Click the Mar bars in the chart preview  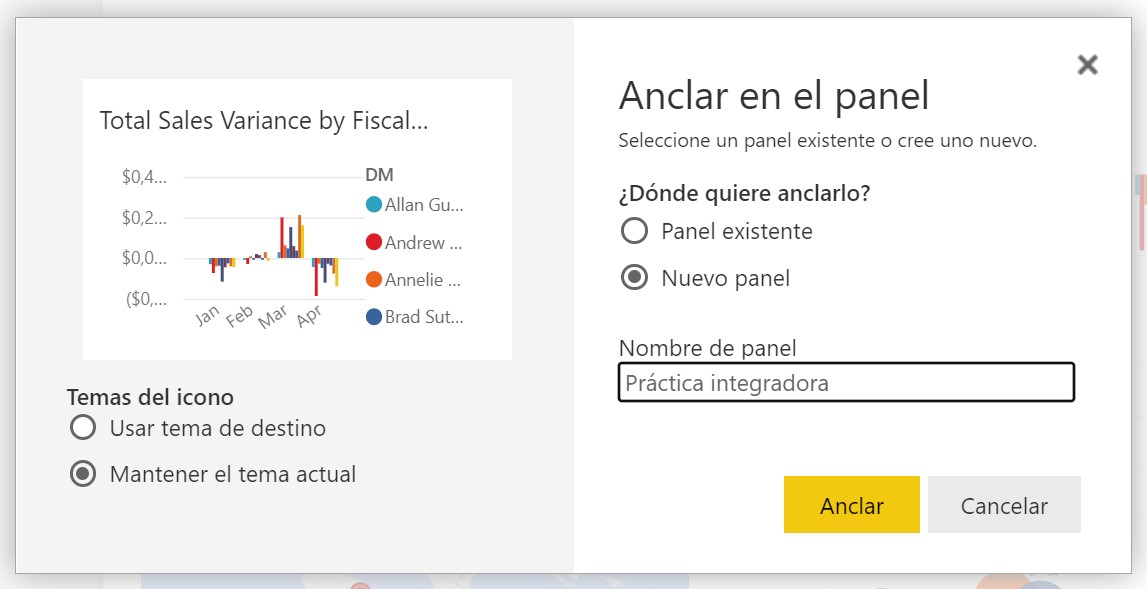coord(290,237)
